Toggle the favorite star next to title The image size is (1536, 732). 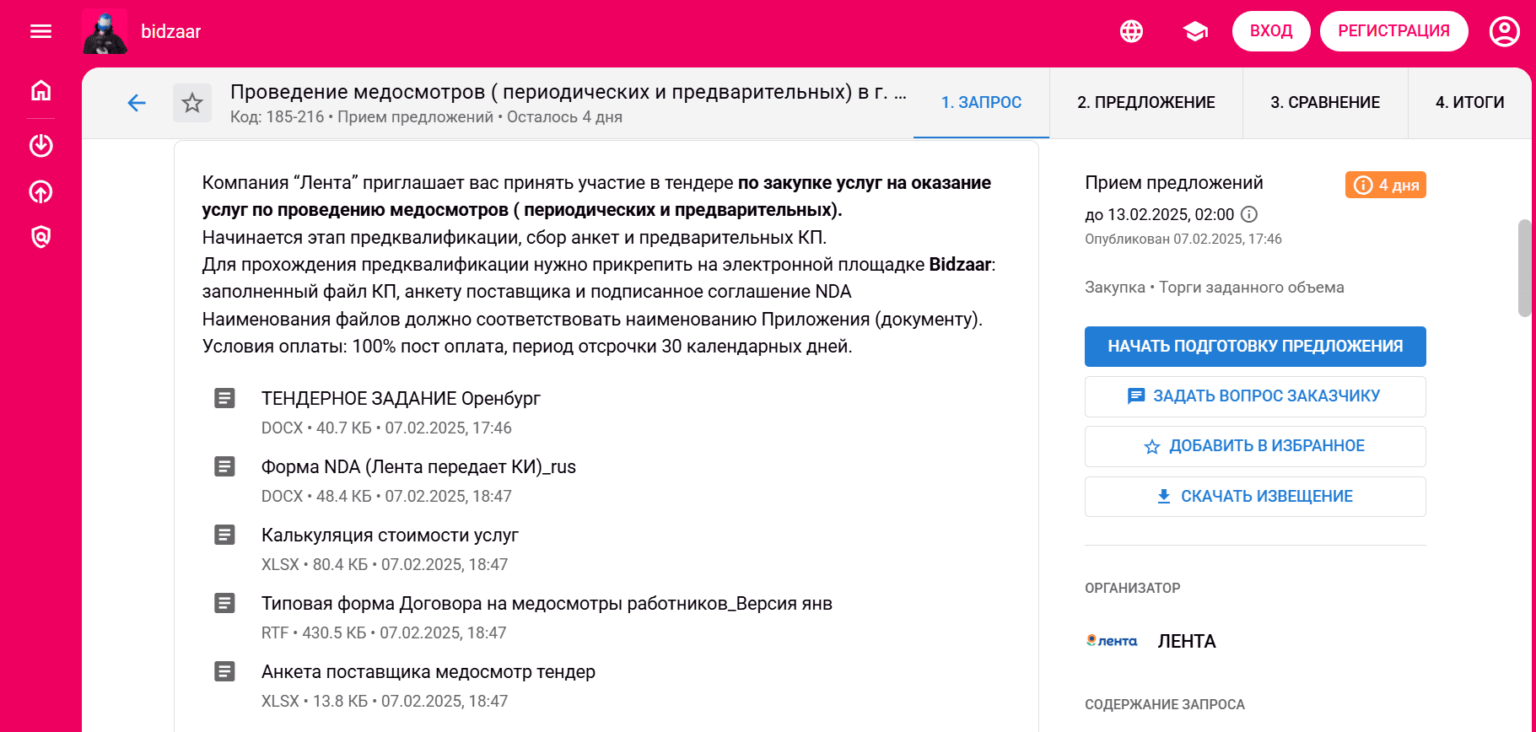[x=192, y=103]
